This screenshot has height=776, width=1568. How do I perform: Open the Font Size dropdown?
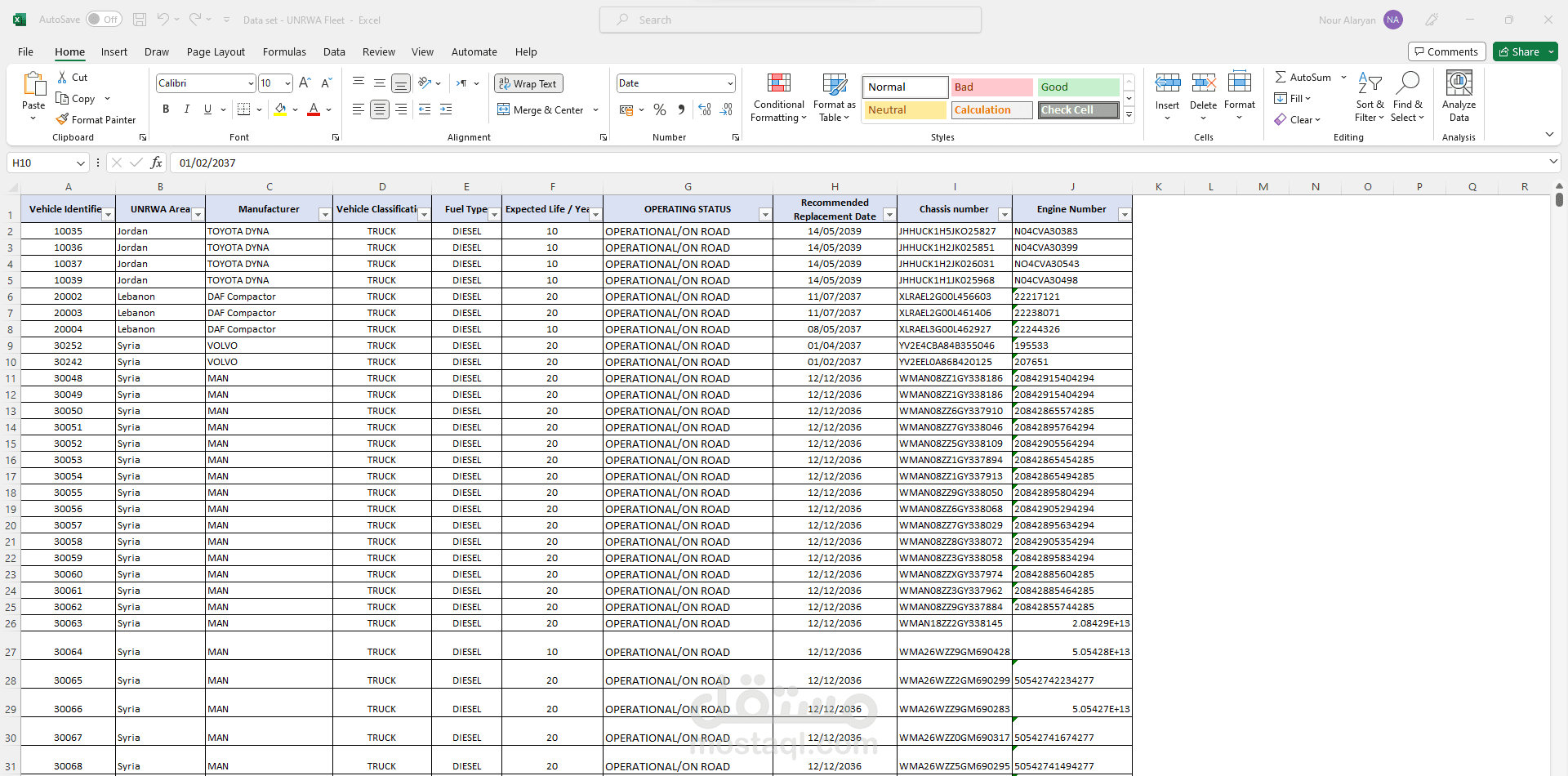pos(286,83)
